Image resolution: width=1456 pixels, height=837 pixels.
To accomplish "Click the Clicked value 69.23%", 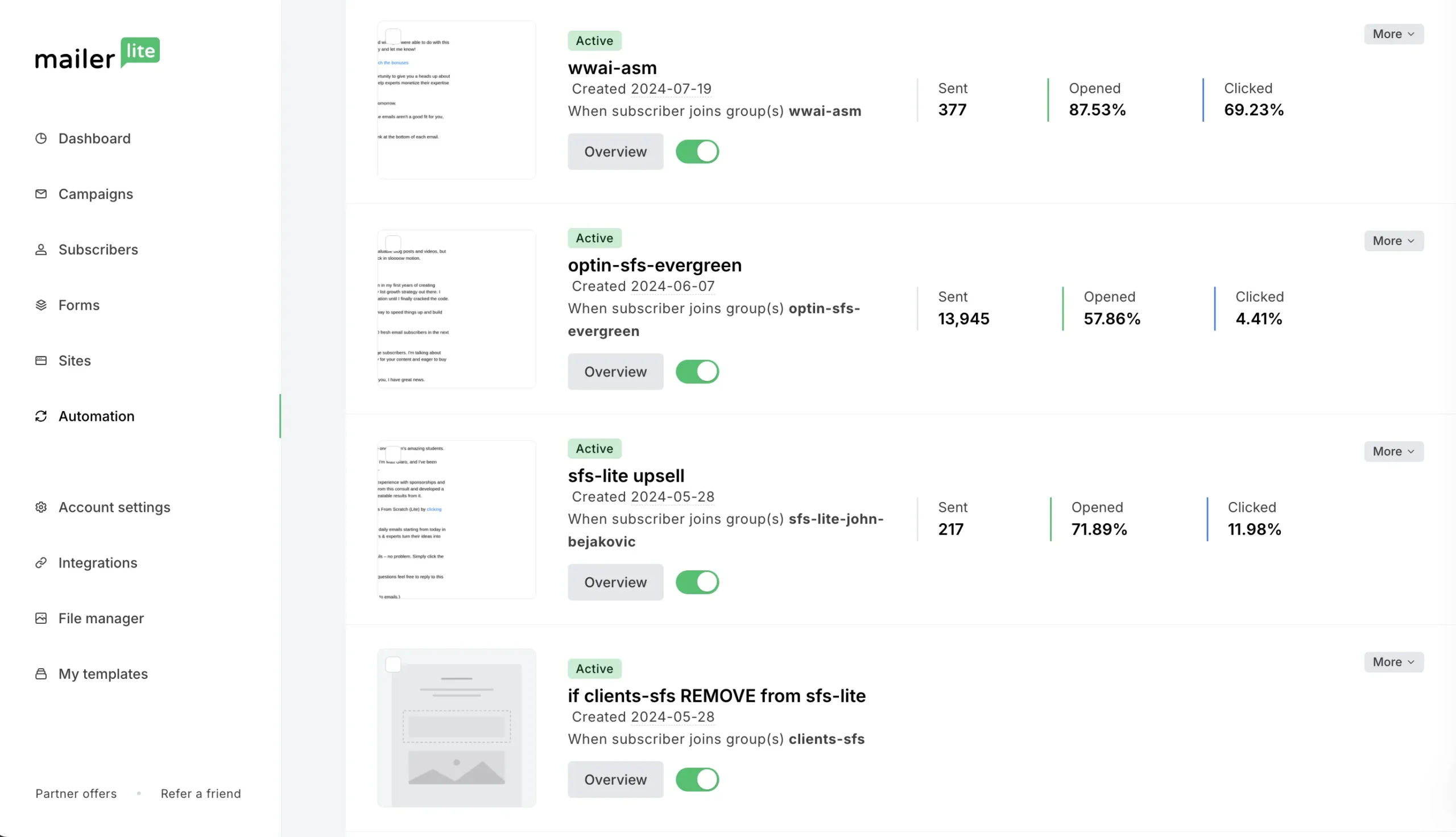I will tap(1254, 110).
